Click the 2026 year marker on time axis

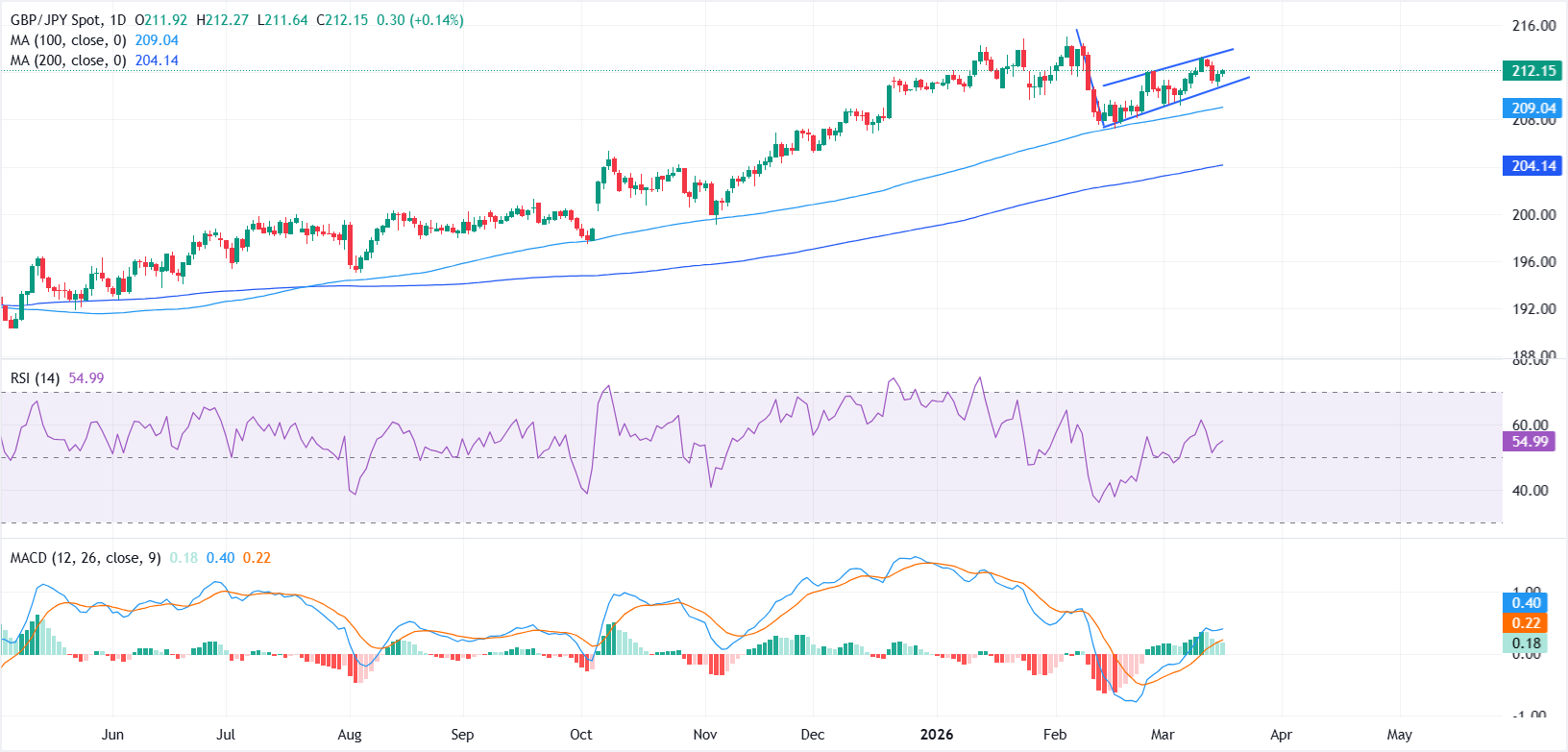click(x=937, y=735)
